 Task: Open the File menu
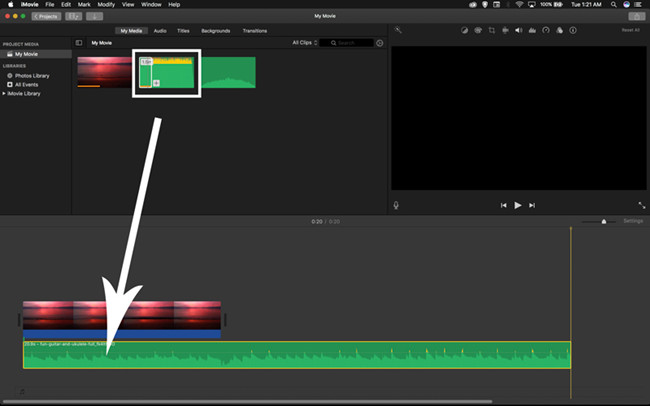[50, 5]
